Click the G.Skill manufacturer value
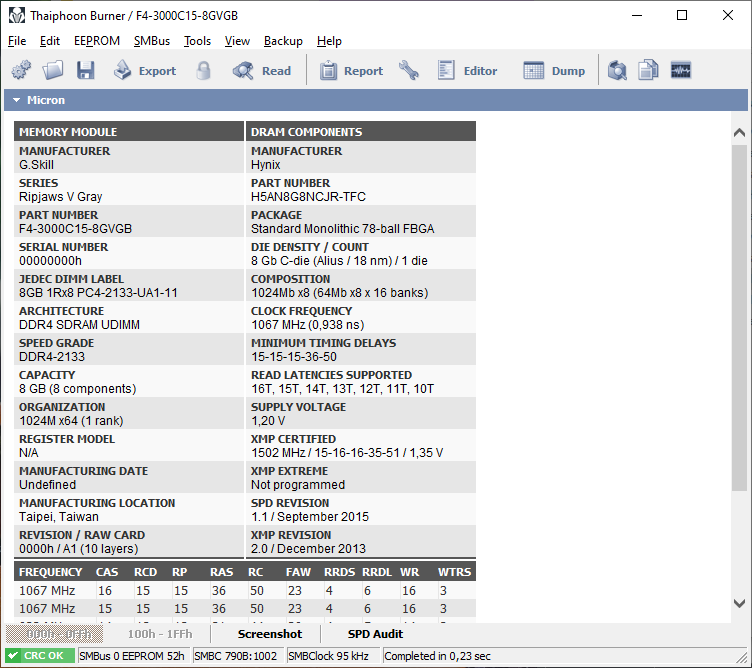753x668 pixels. click(36, 165)
